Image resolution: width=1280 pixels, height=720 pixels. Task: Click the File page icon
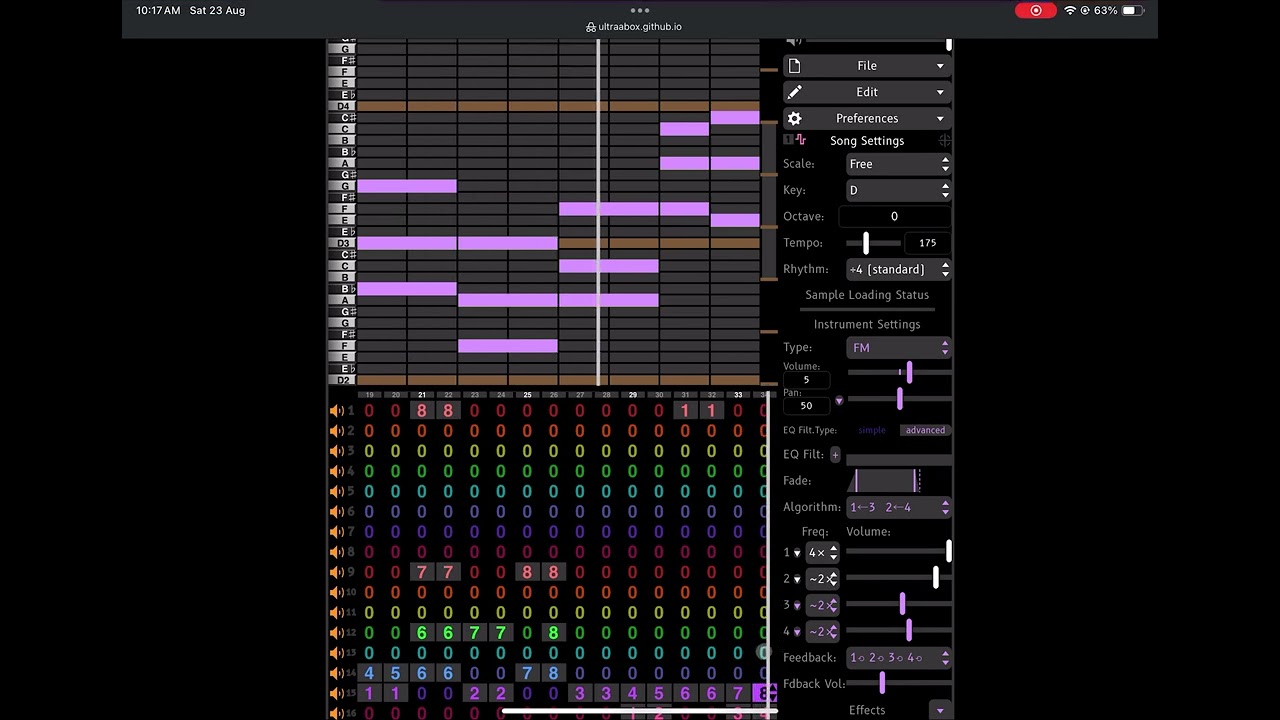tap(794, 66)
